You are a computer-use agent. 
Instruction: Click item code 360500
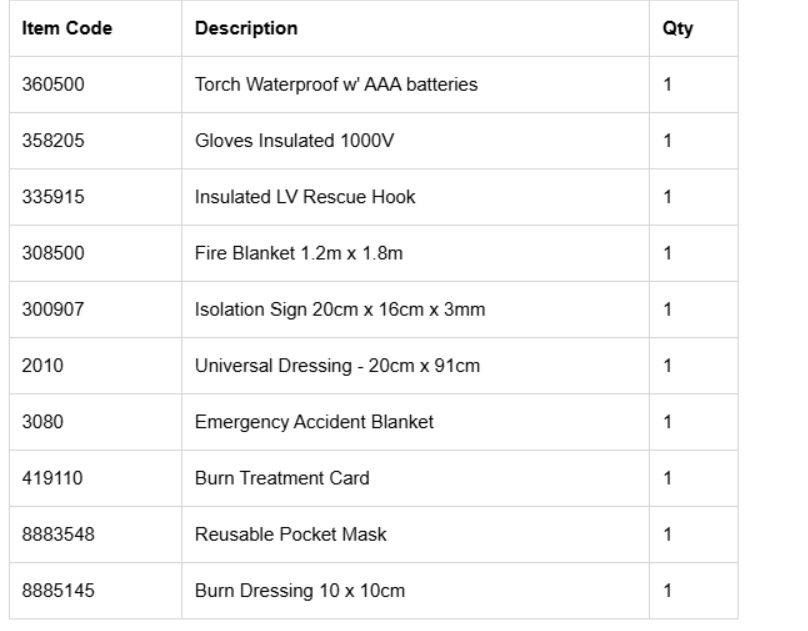pyautogui.click(x=53, y=84)
